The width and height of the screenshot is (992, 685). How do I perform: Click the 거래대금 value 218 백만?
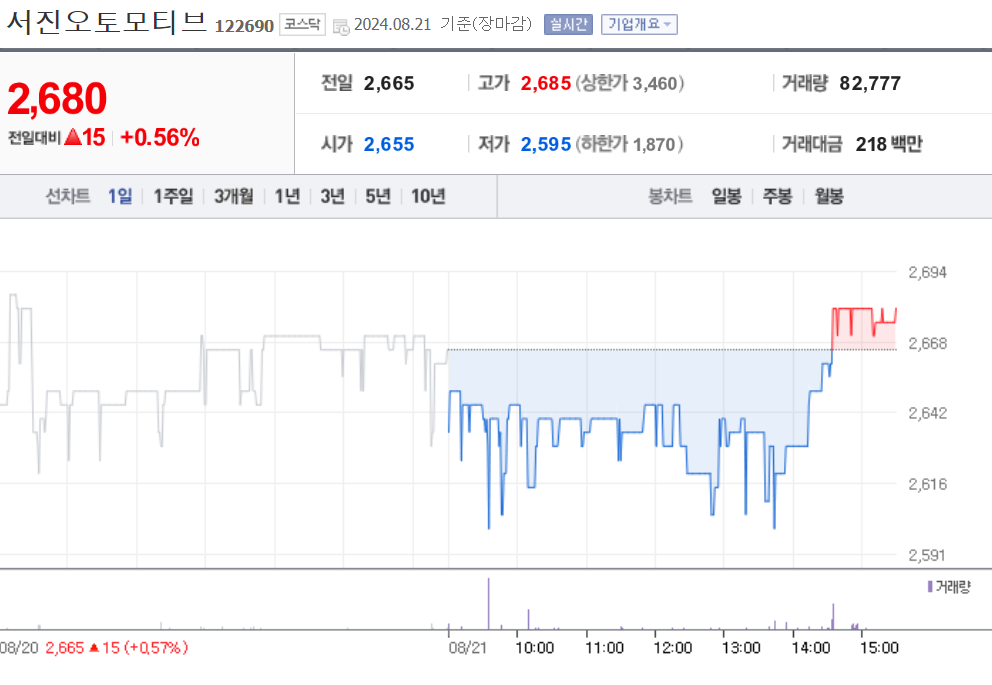tap(889, 144)
